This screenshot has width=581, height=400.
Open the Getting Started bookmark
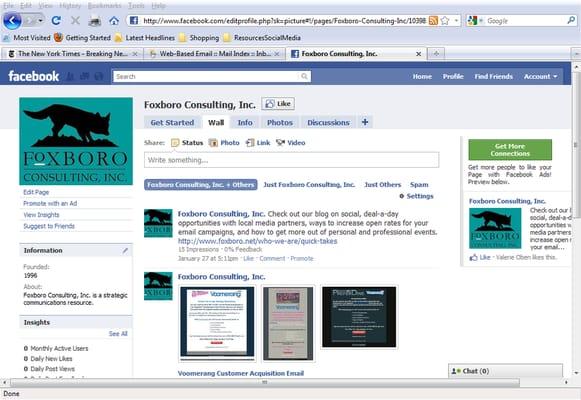pos(83,38)
